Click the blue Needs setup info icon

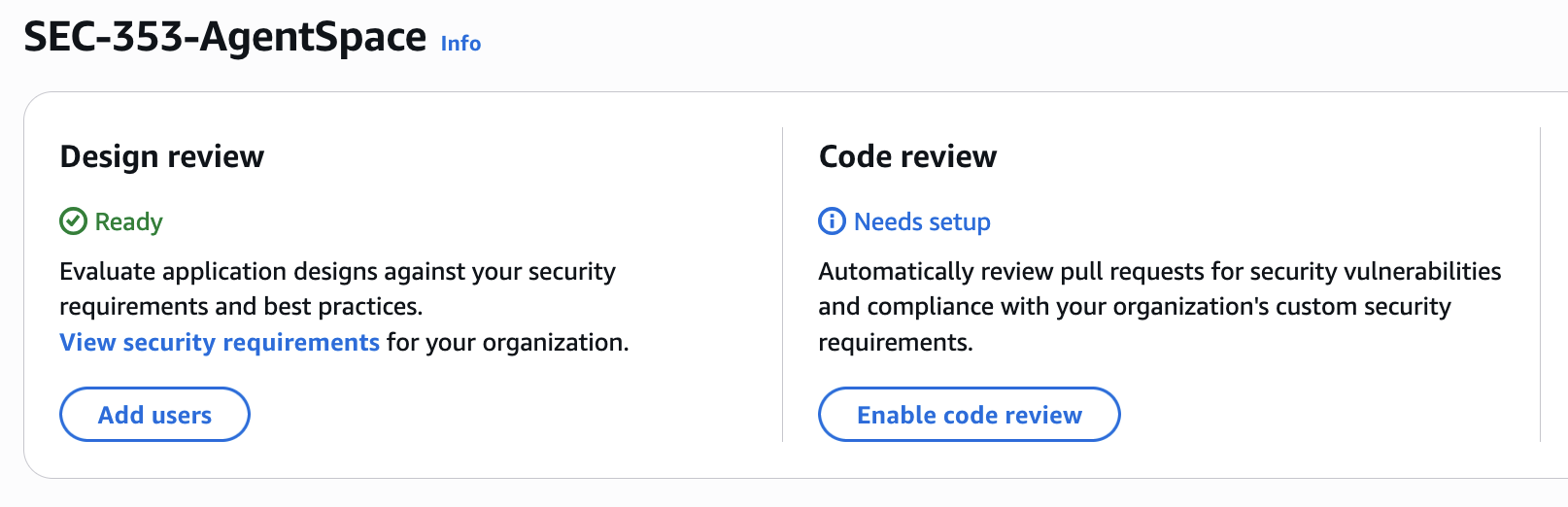tap(833, 221)
